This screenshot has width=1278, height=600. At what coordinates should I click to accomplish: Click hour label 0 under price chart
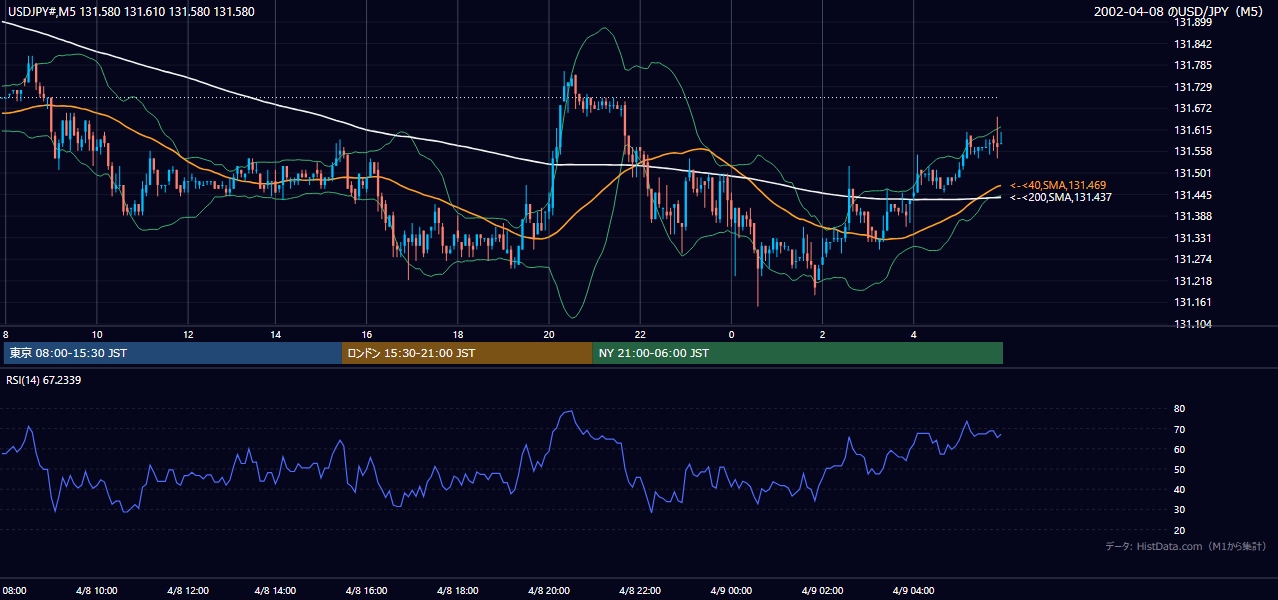(731, 334)
